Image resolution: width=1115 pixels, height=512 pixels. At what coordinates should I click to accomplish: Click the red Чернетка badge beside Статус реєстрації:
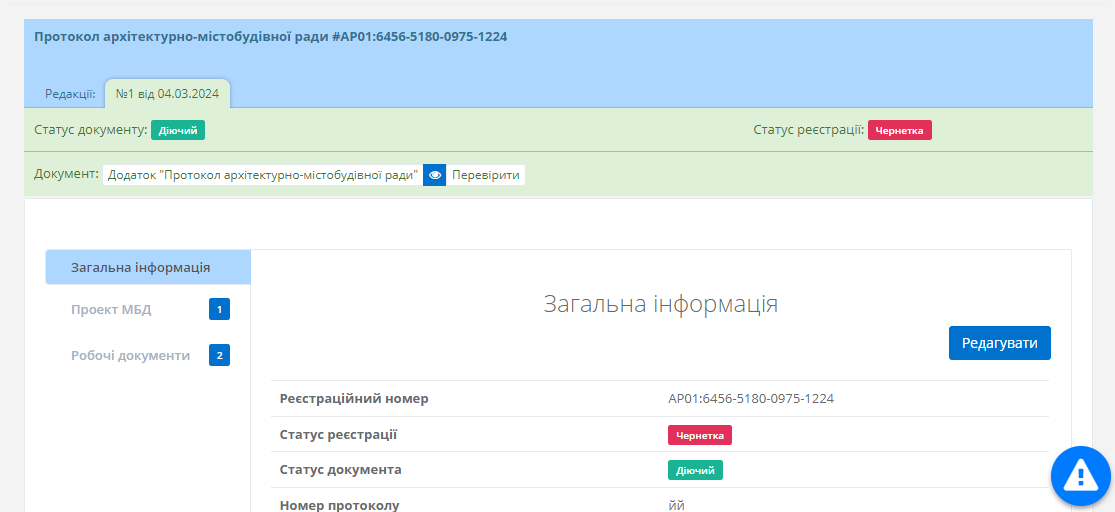[899, 130]
